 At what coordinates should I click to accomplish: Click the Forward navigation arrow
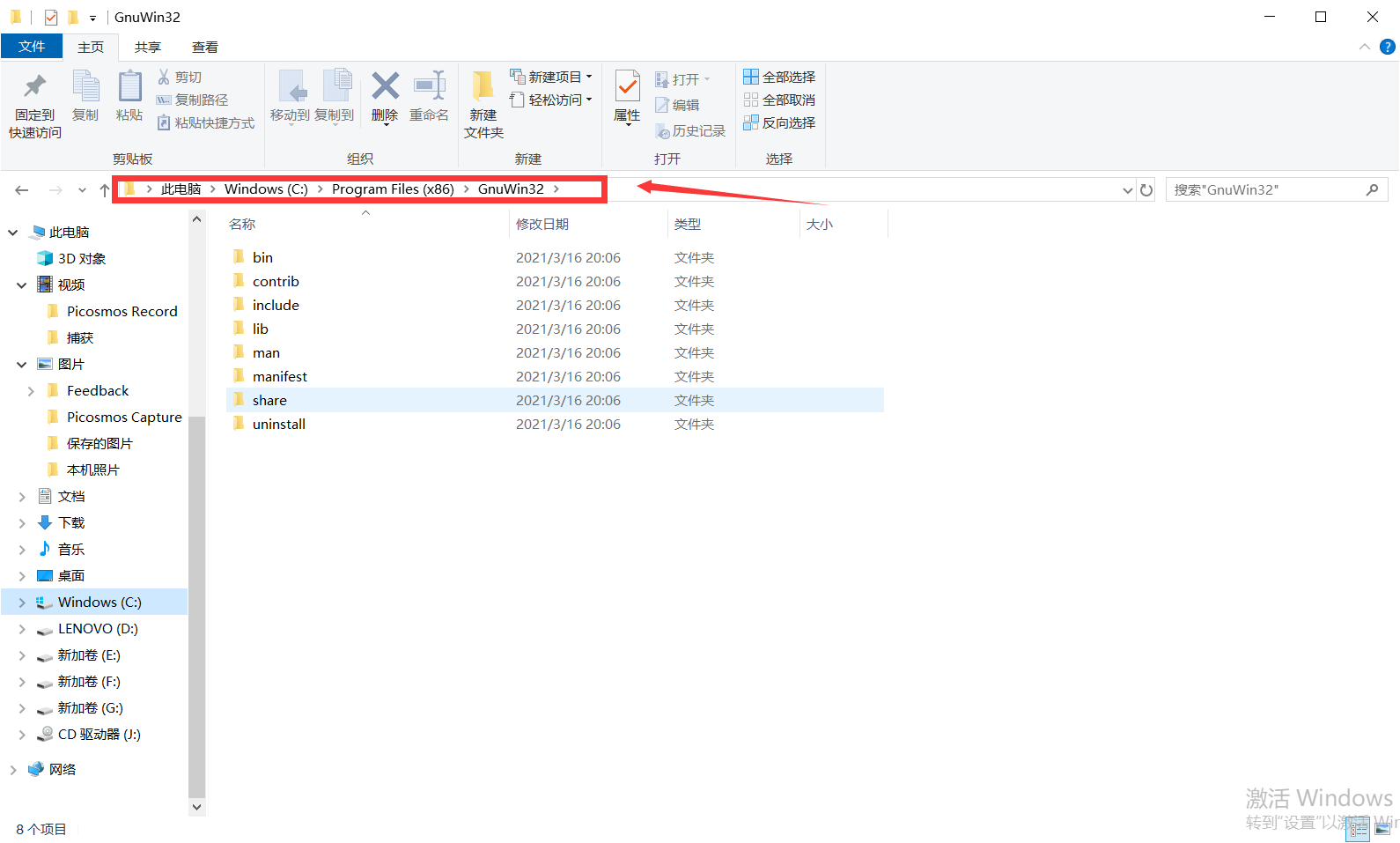[x=55, y=190]
